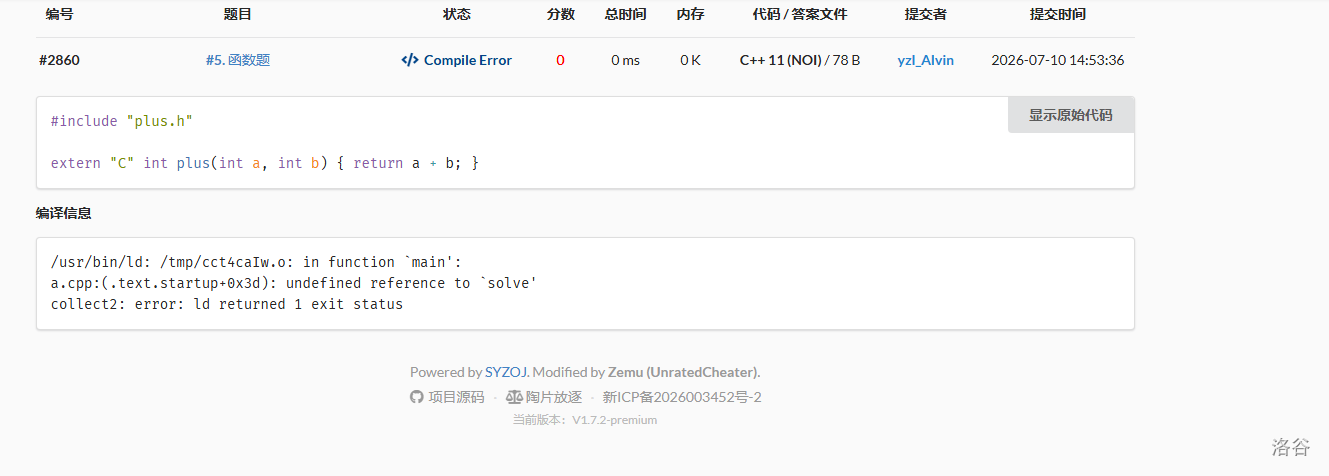Visit the SYZOJ link in footer

click(506, 372)
